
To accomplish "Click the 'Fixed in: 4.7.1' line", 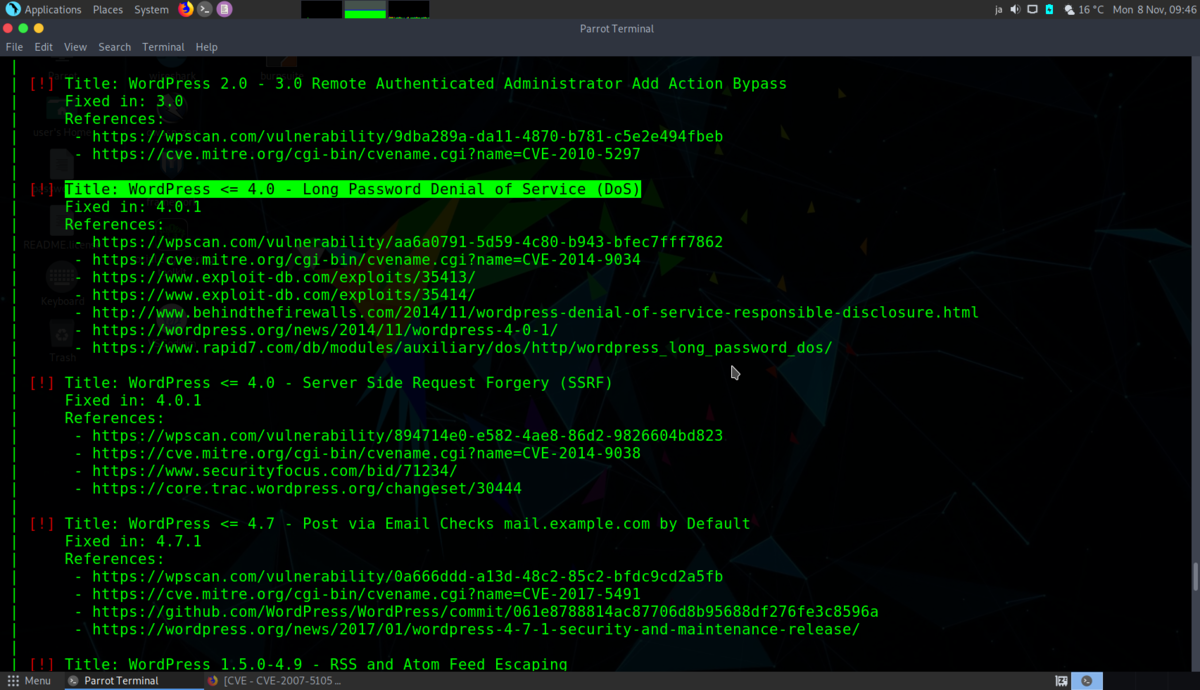I will click(x=133, y=541).
